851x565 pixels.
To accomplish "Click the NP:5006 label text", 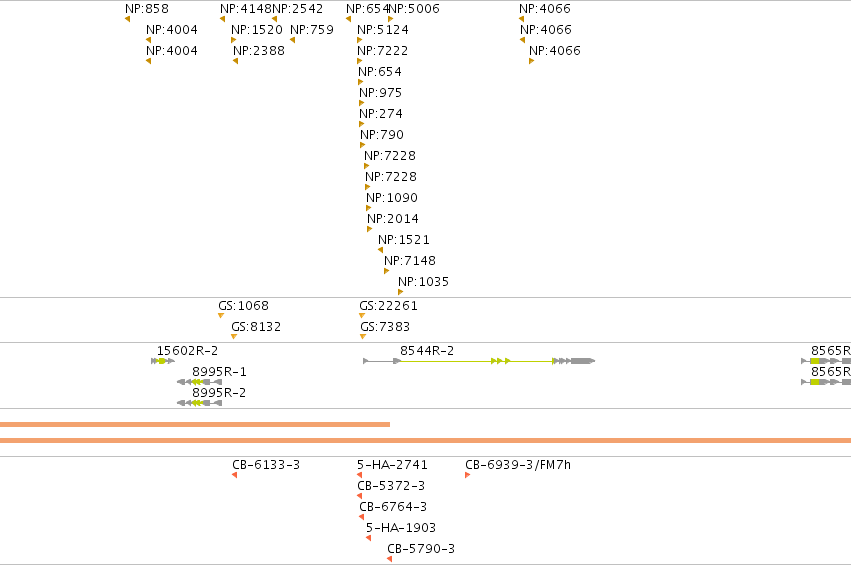I will (415, 9).
